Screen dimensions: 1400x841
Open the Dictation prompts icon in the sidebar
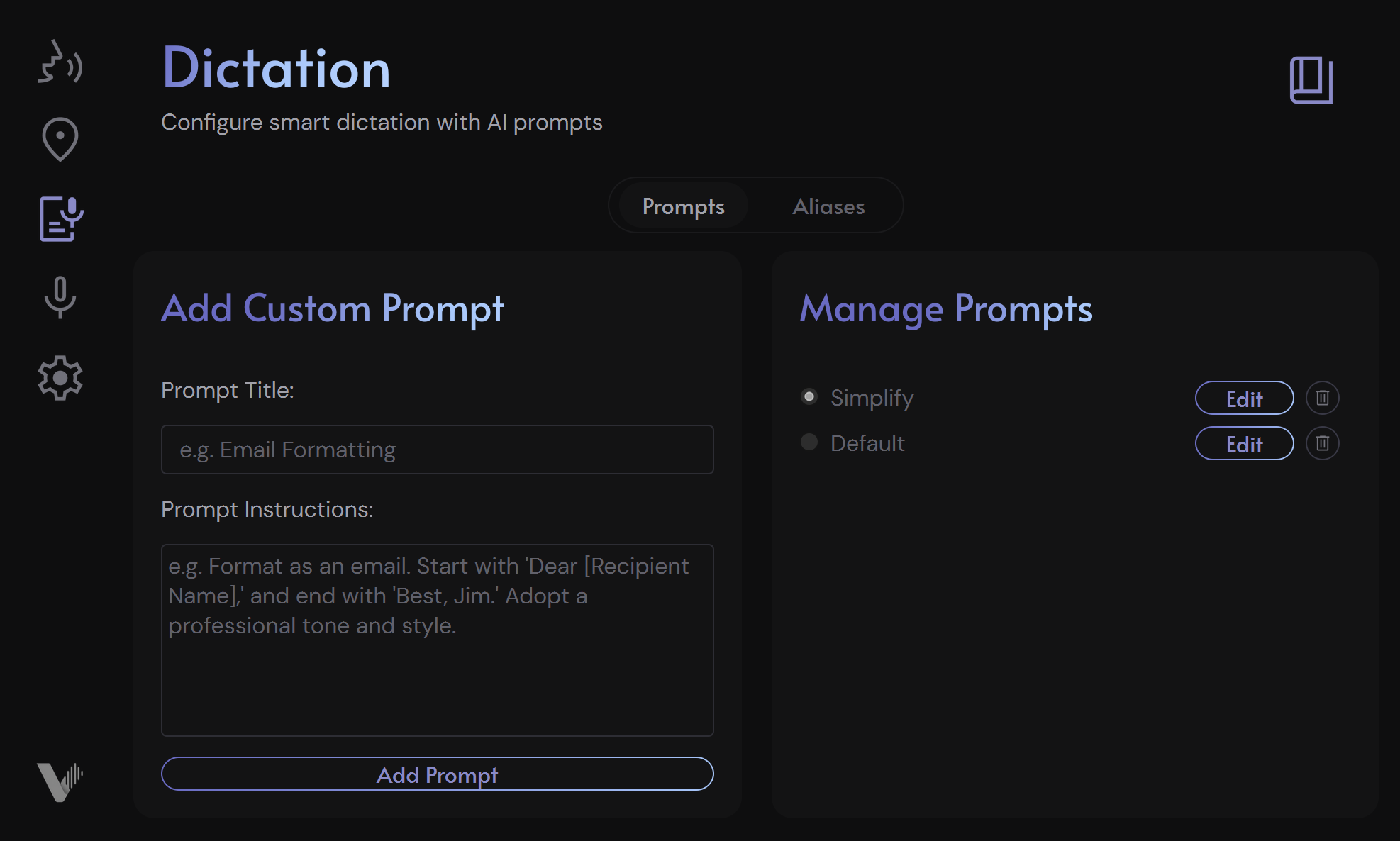point(60,220)
